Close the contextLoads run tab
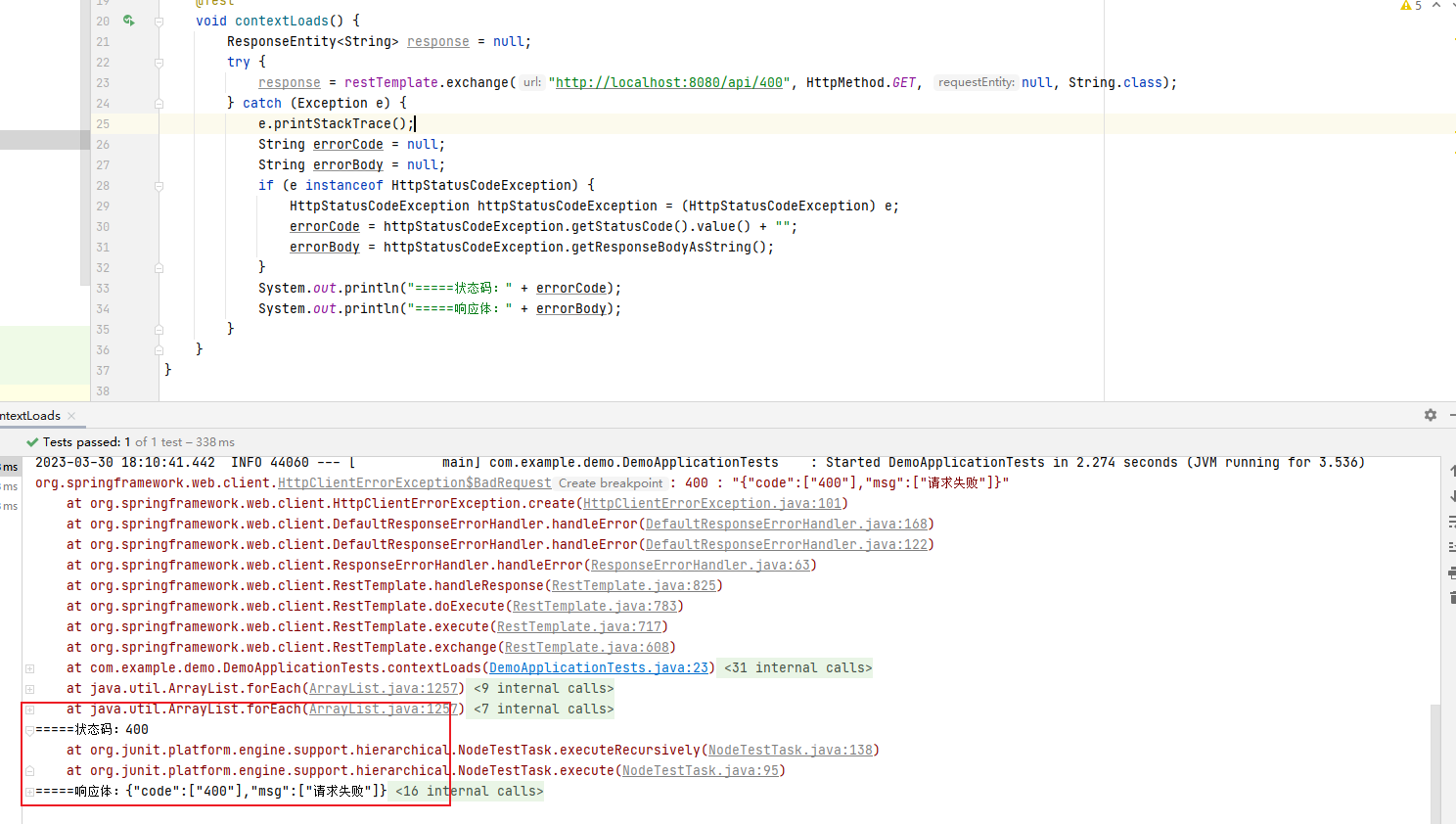The width and height of the screenshot is (1456, 824). pos(71,416)
